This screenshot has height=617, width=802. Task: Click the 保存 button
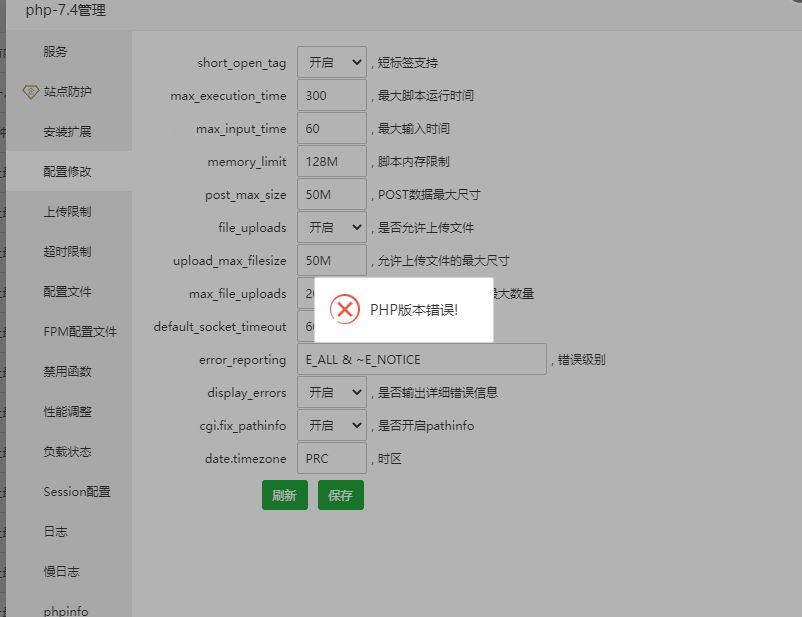point(341,495)
